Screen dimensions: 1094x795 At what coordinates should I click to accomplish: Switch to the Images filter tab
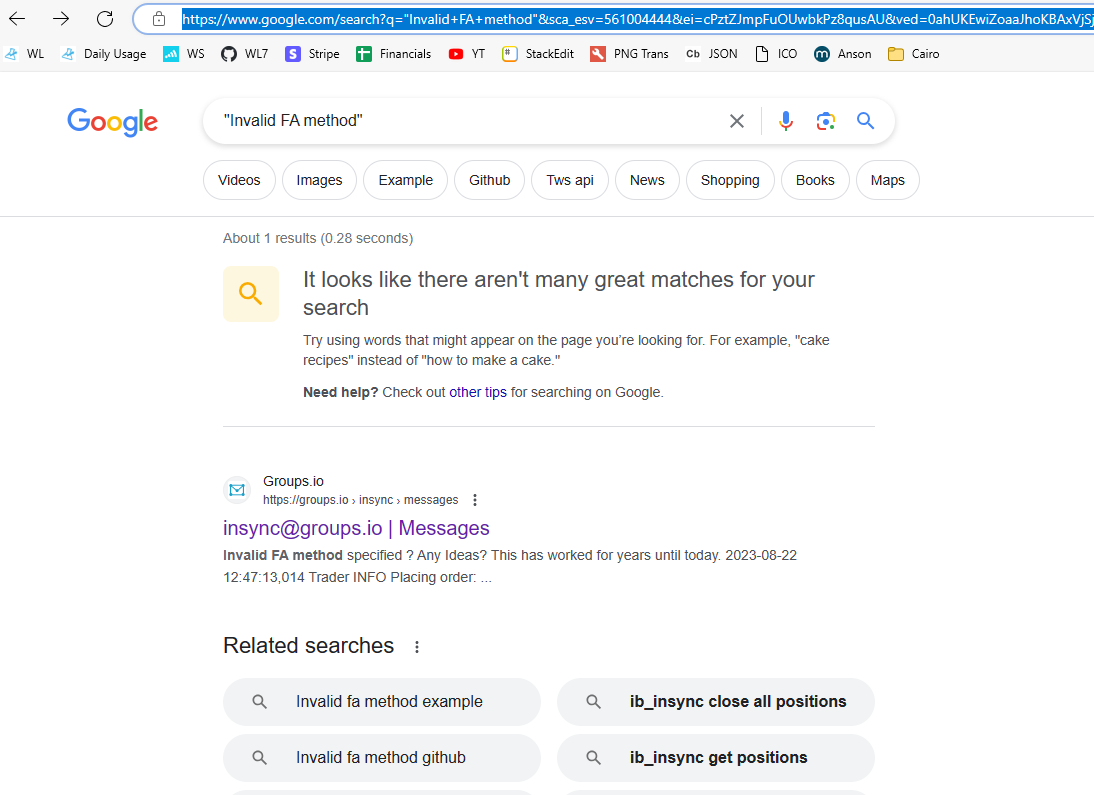pyautogui.click(x=319, y=180)
